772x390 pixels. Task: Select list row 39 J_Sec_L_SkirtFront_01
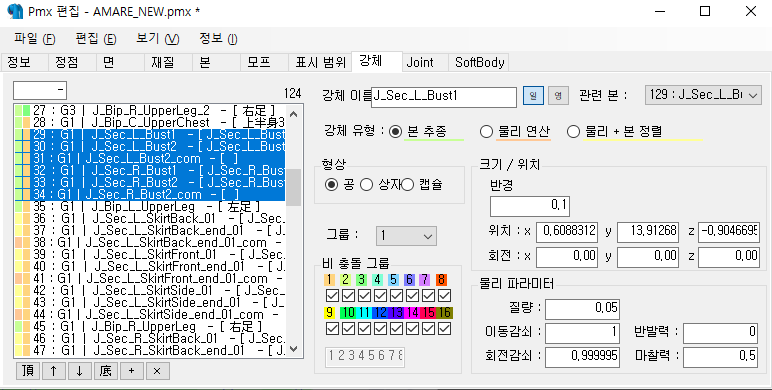pos(150,254)
